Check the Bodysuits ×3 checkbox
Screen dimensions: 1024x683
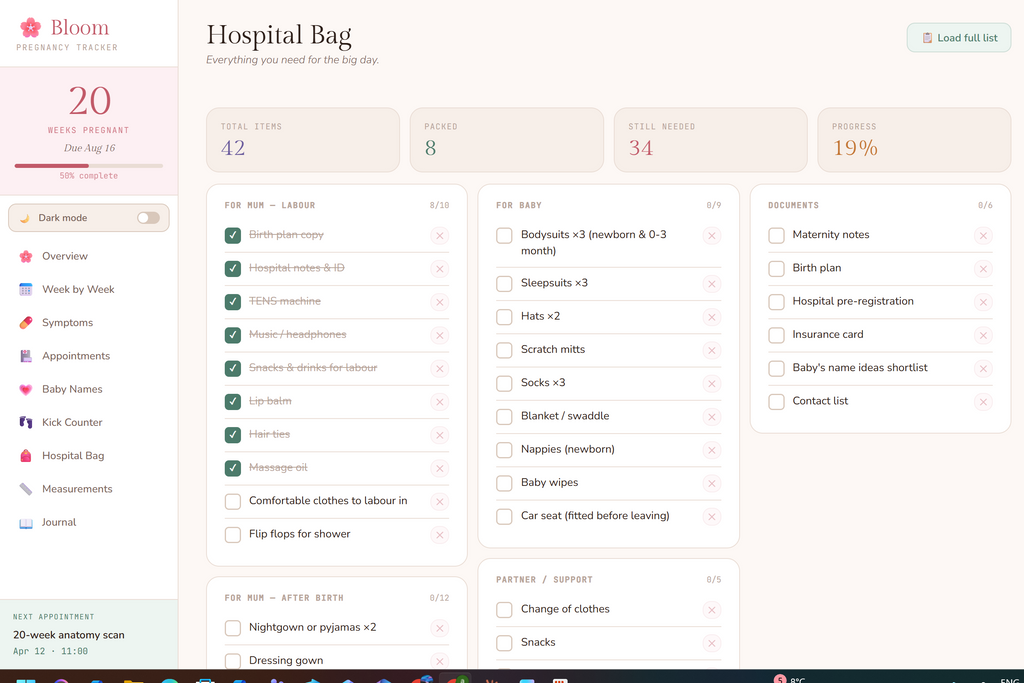504,235
